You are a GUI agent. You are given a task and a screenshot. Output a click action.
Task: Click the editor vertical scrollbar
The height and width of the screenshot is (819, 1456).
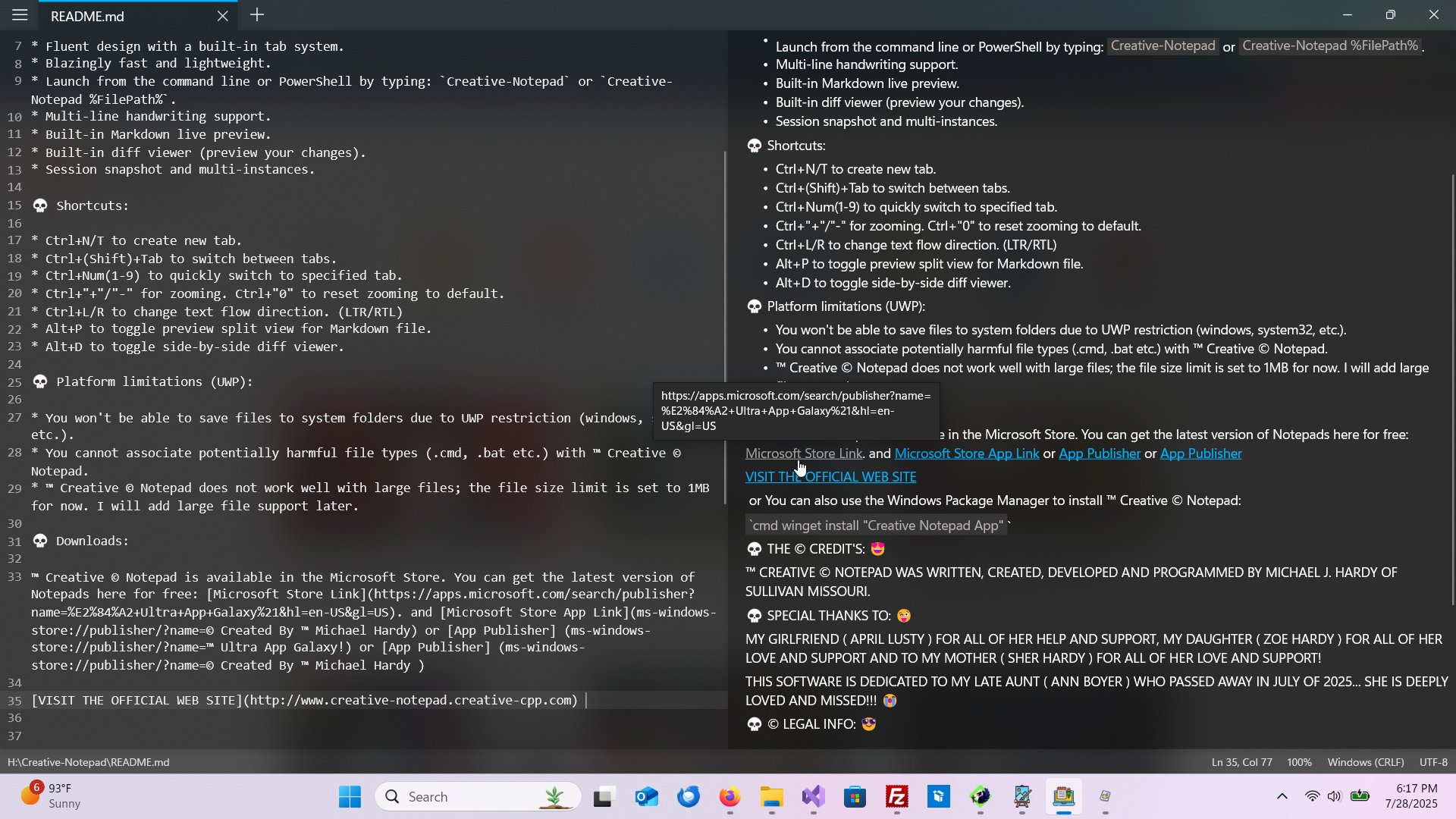[725, 326]
